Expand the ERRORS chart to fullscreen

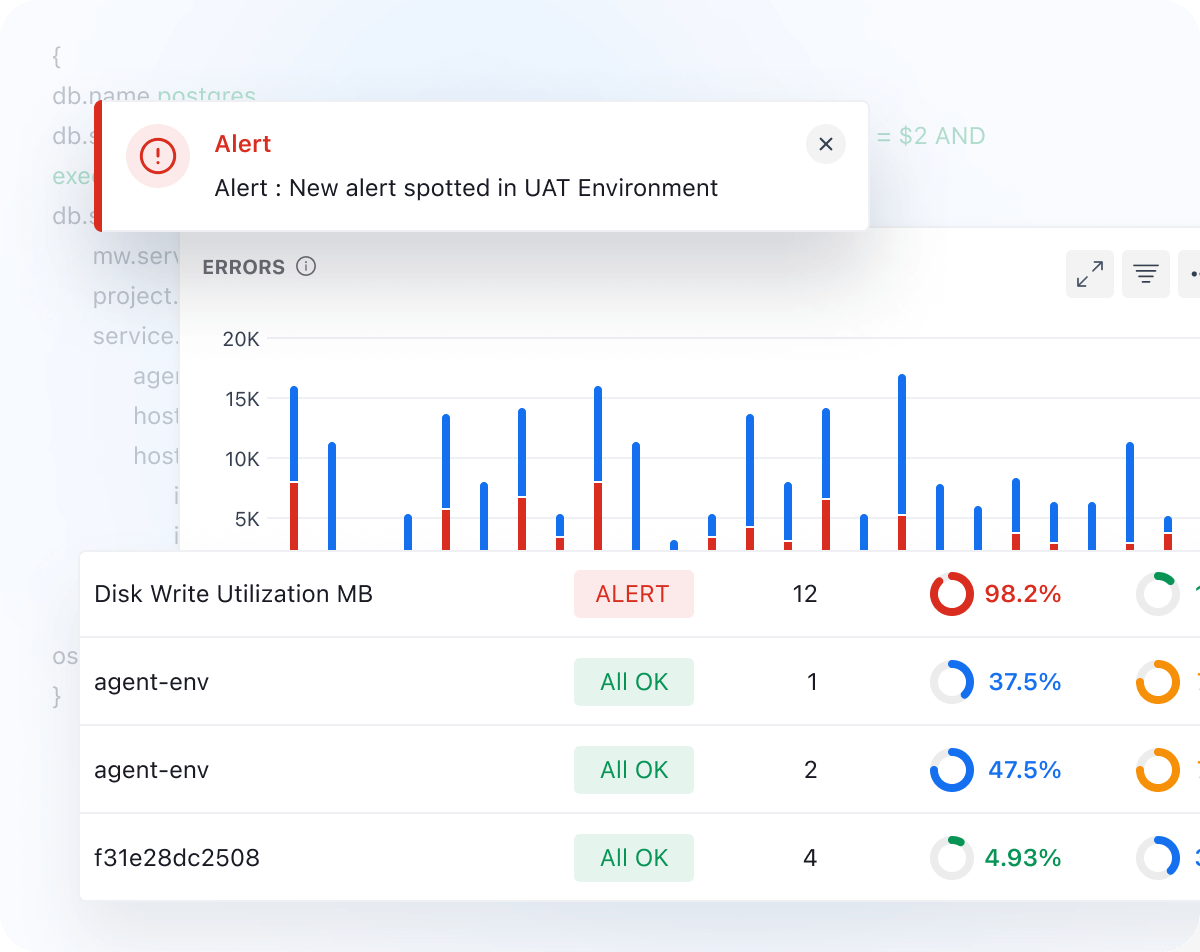(1090, 274)
